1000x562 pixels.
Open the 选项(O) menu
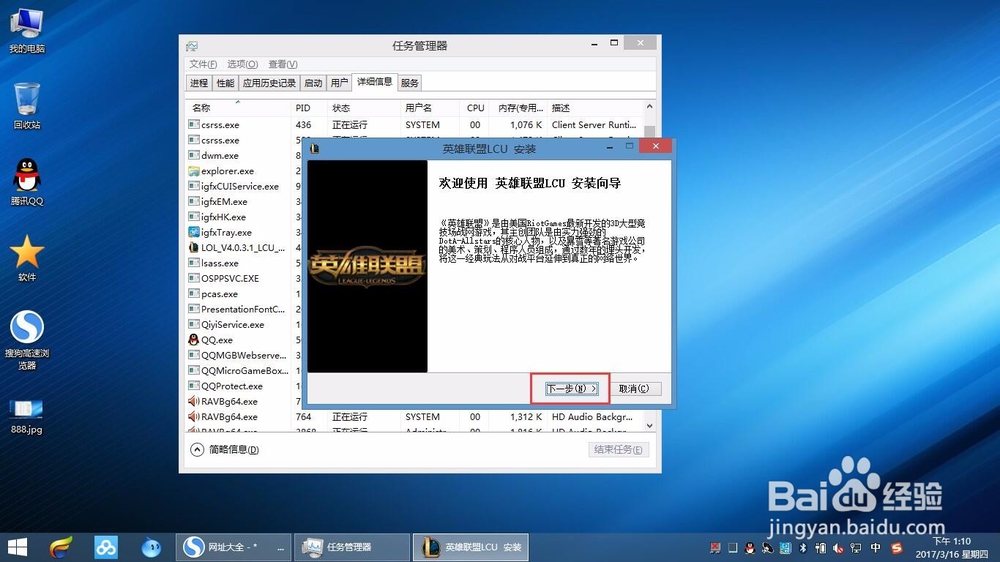point(242,64)
